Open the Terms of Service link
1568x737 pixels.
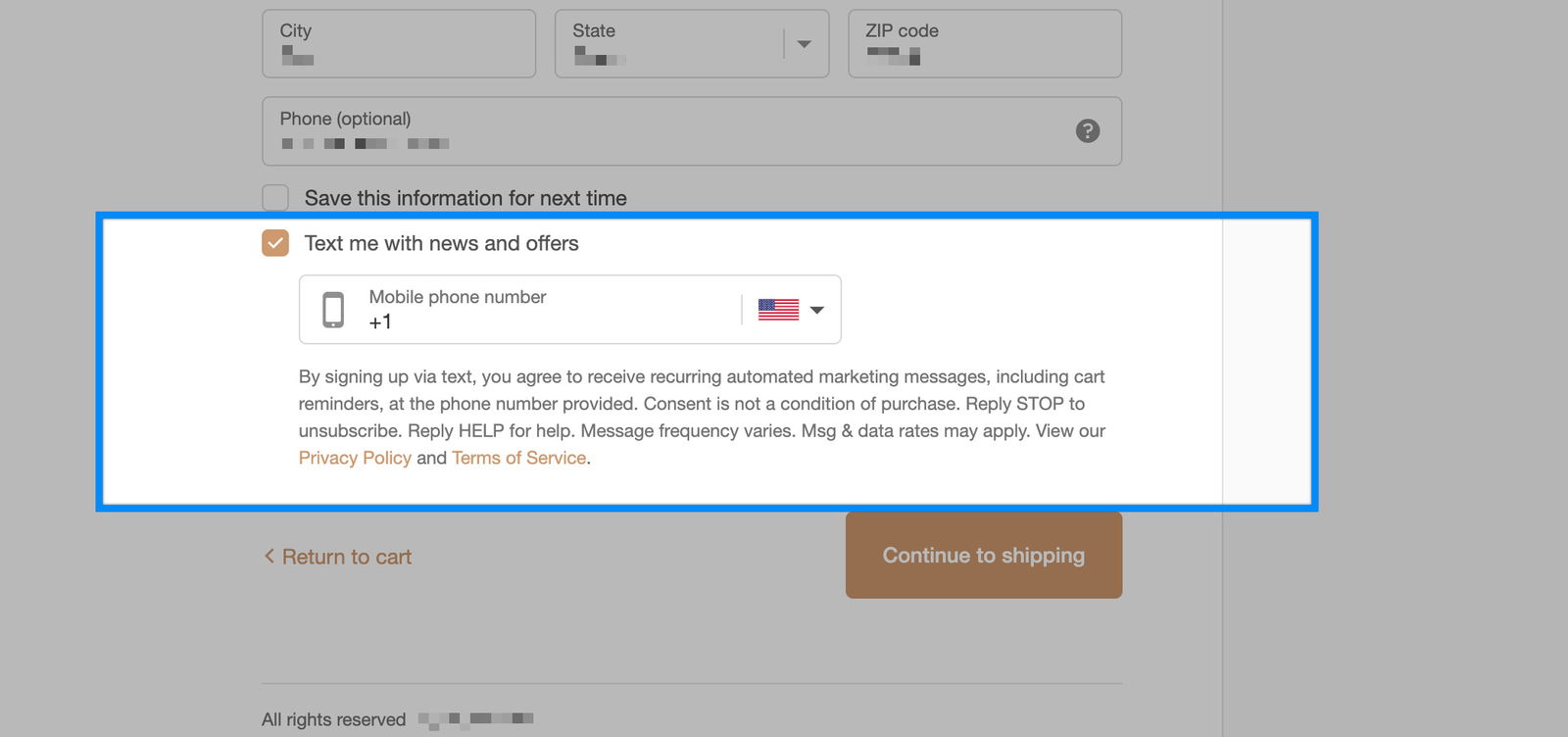[518, 458]
